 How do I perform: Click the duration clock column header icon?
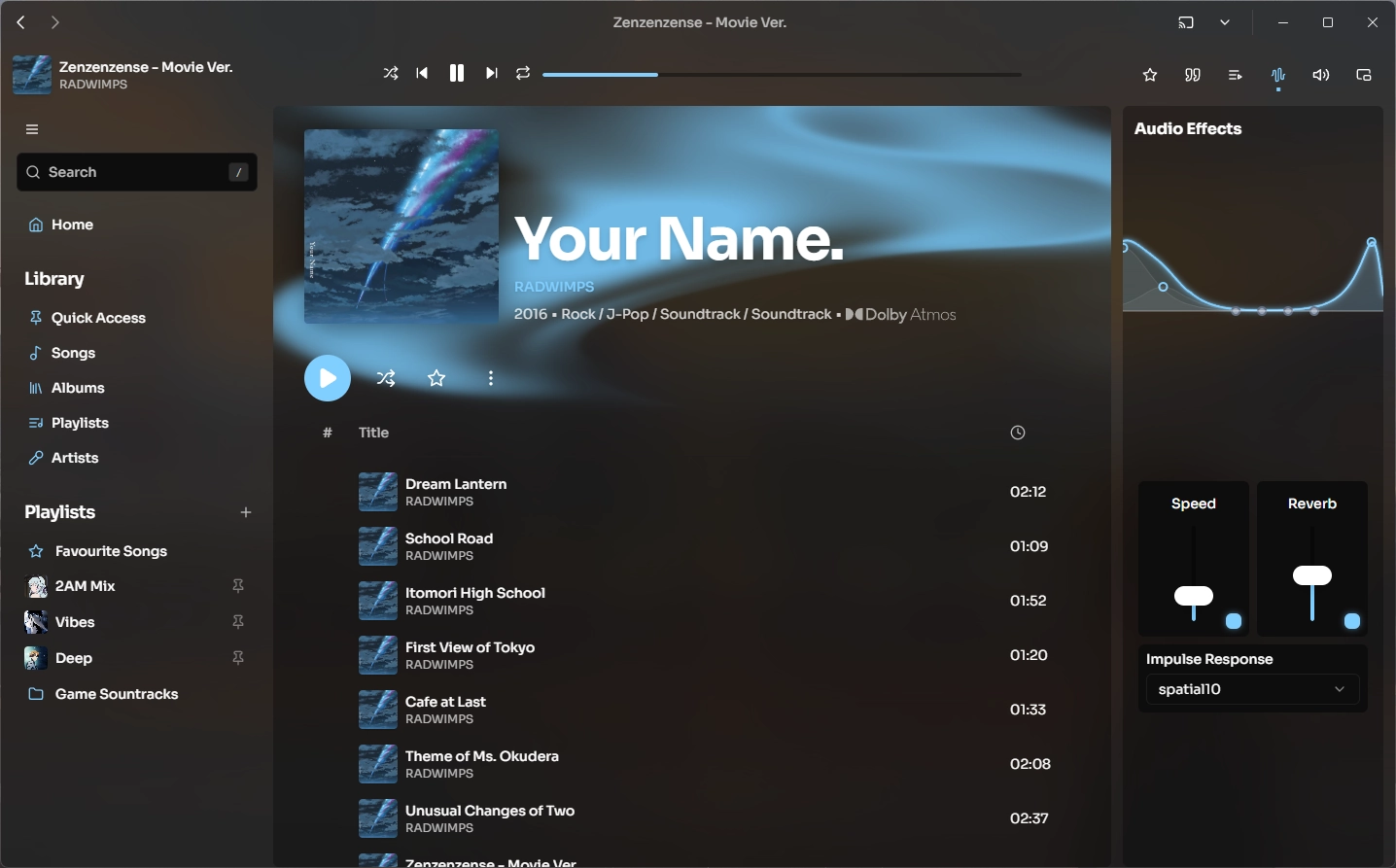[x=1018, y=433]
